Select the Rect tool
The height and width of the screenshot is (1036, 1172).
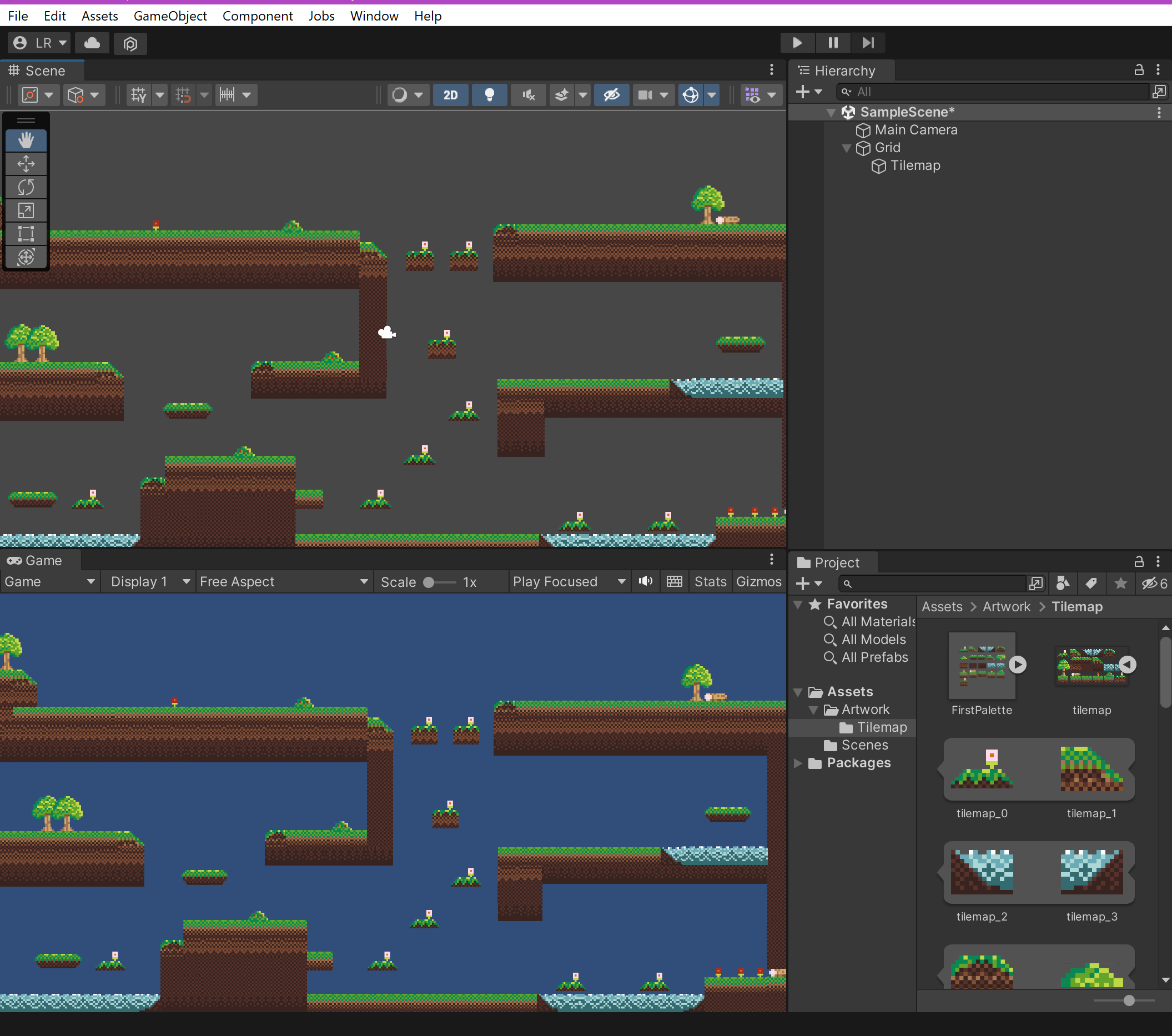pos(26,234)
